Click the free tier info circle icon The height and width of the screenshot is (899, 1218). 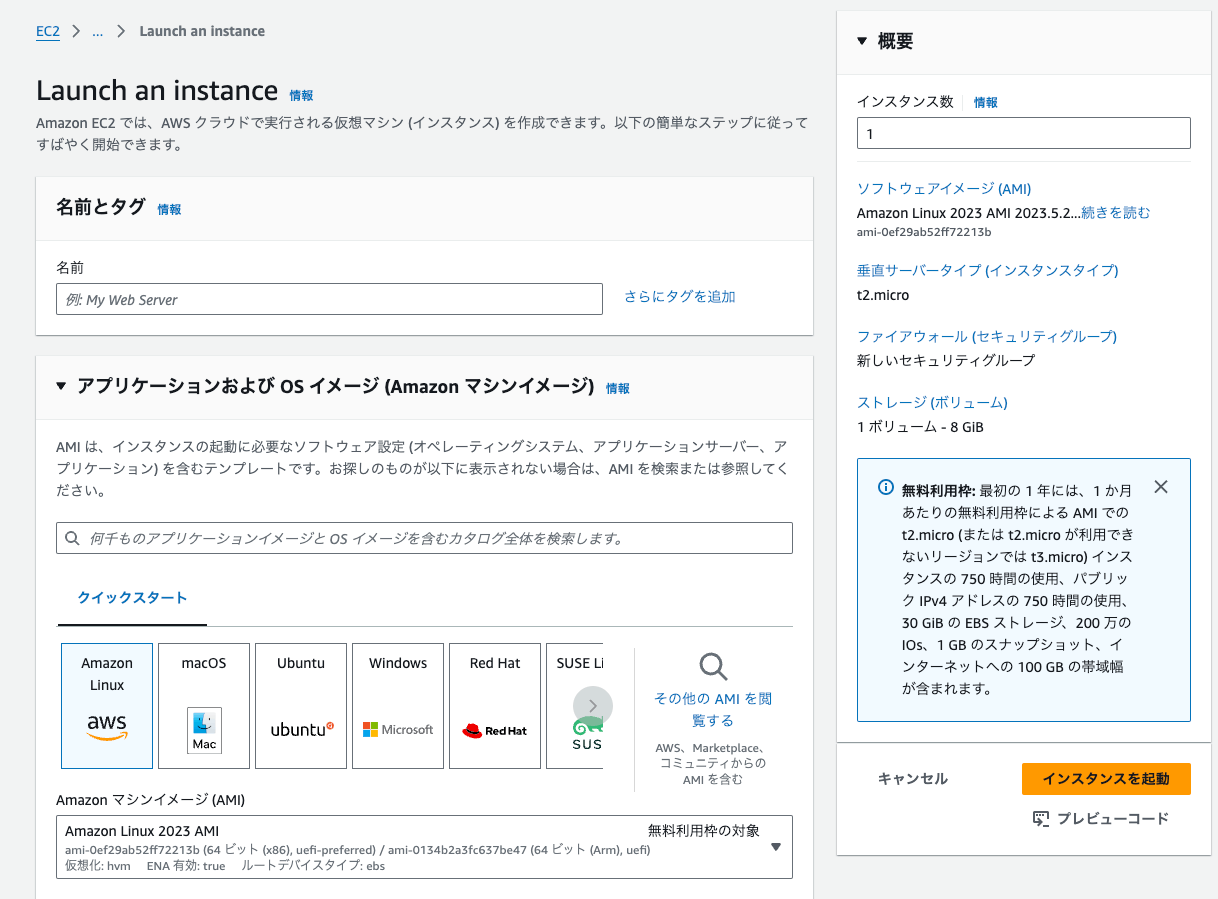(886, 488)
